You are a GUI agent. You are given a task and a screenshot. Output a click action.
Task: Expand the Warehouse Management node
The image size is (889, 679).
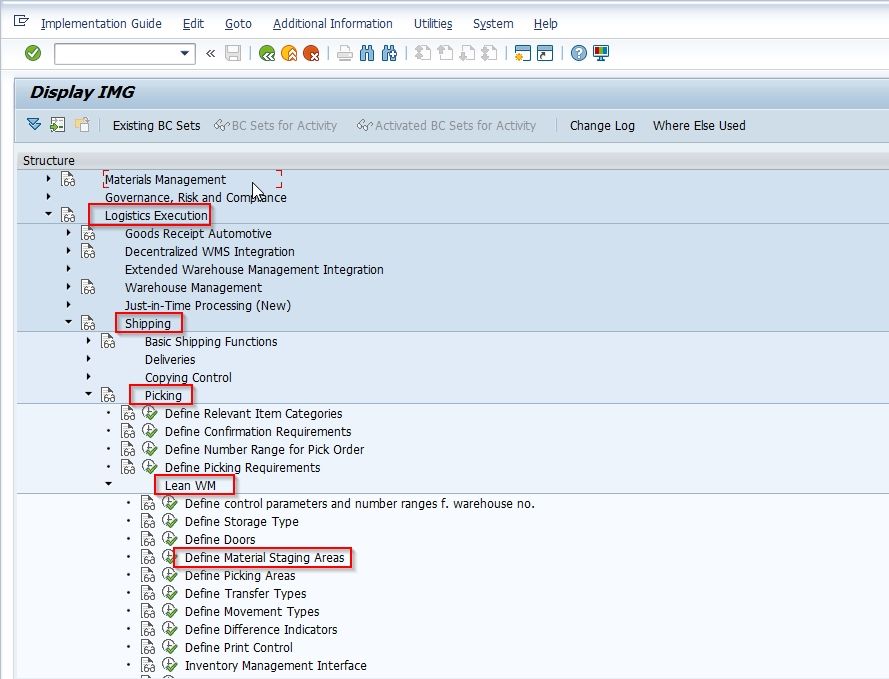click(x=69, y=286)
